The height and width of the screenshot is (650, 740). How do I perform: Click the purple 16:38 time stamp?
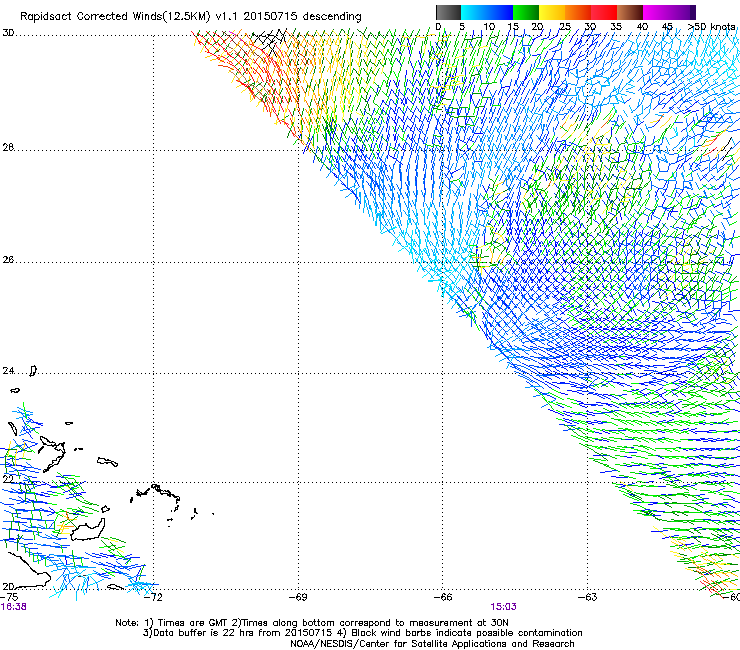[x=13, y=607]
